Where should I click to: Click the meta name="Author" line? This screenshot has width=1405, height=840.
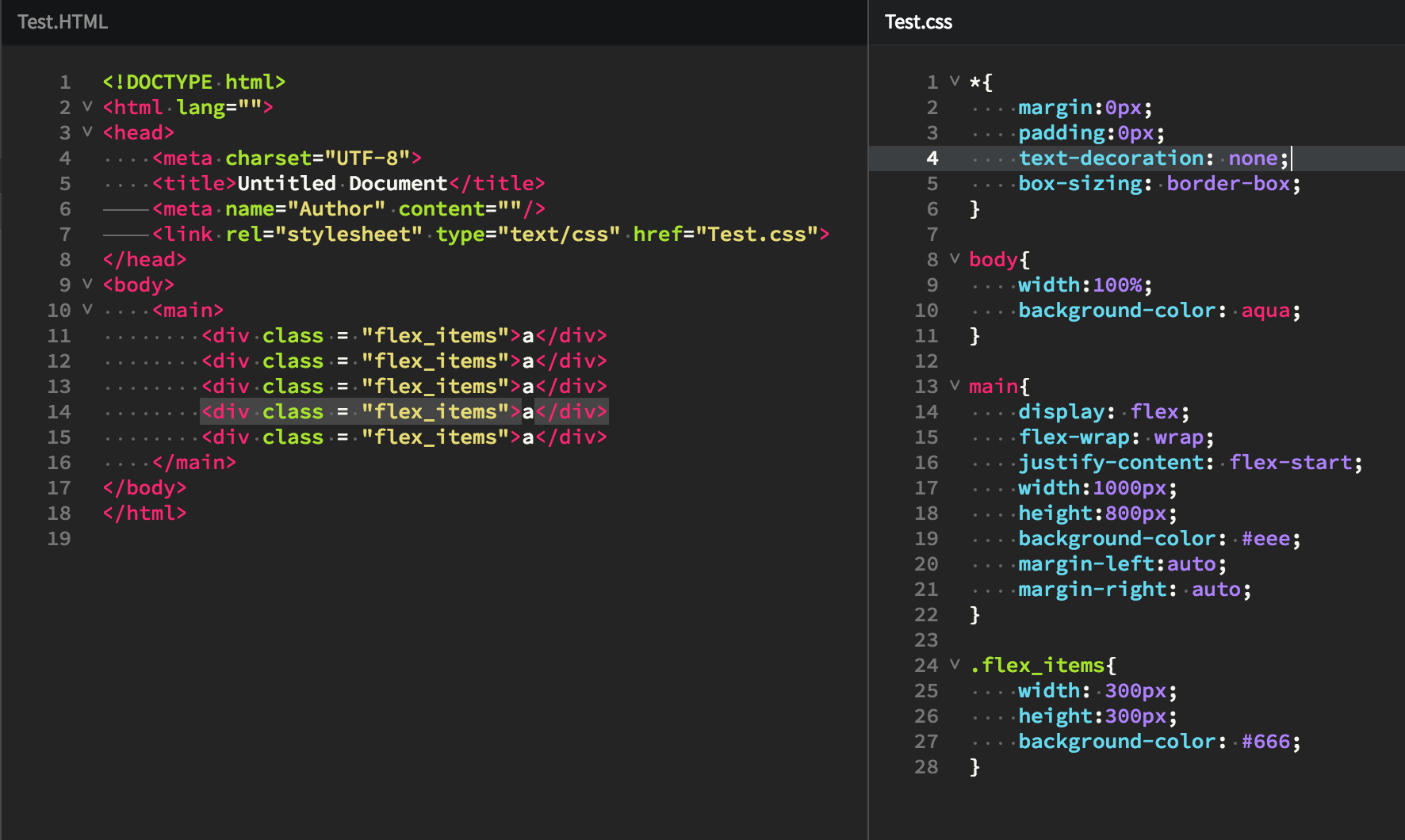[x=349, y=208]
